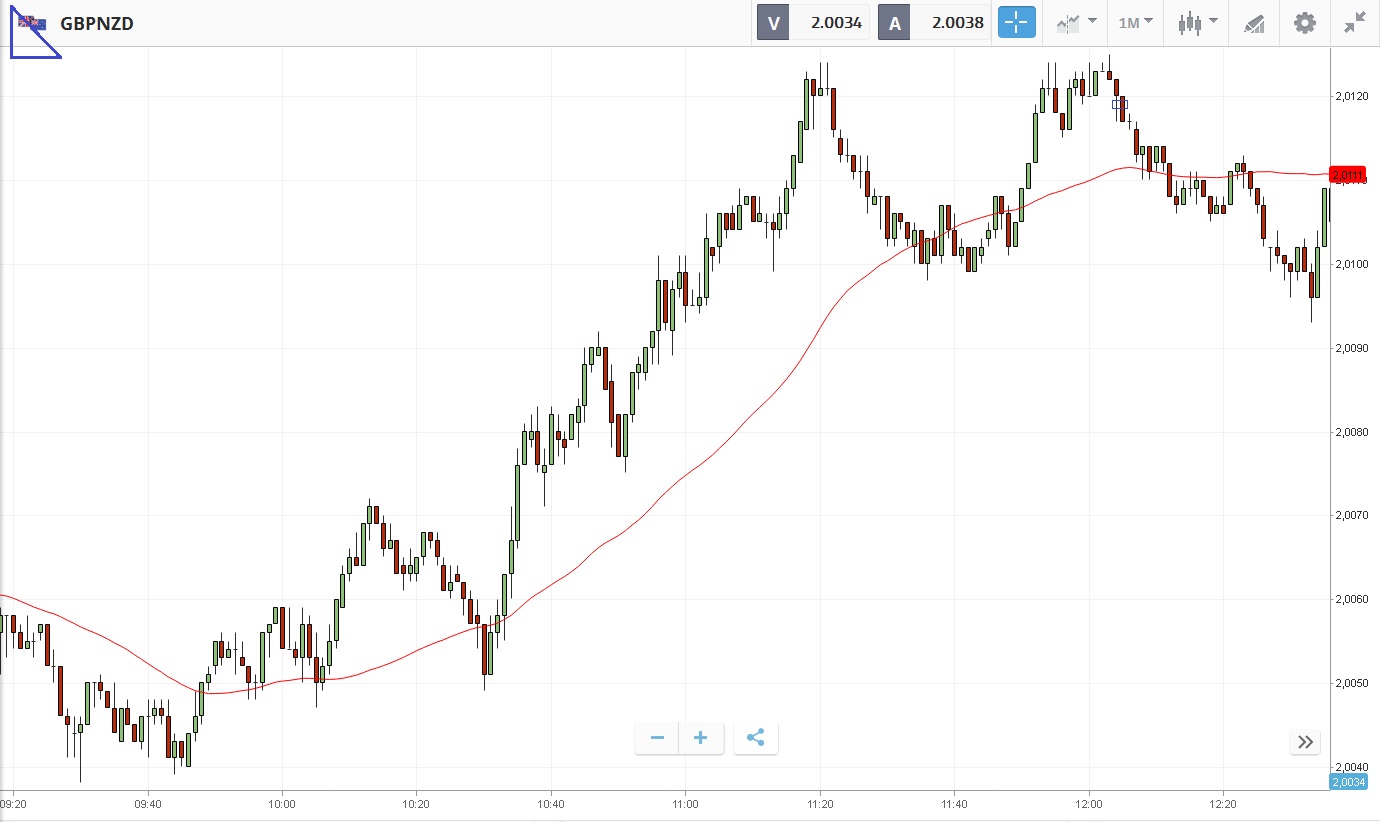Zoom out the chart with minus
Screen dimensions: 1380x822
(x=657, y=738)
